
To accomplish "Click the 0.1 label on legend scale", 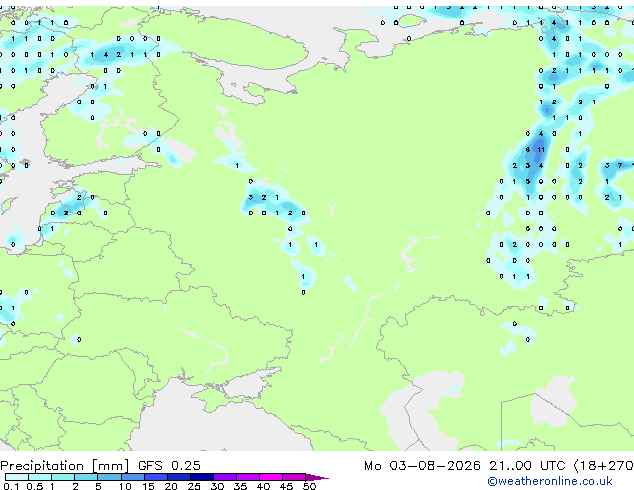I will [x=11, y=486].
